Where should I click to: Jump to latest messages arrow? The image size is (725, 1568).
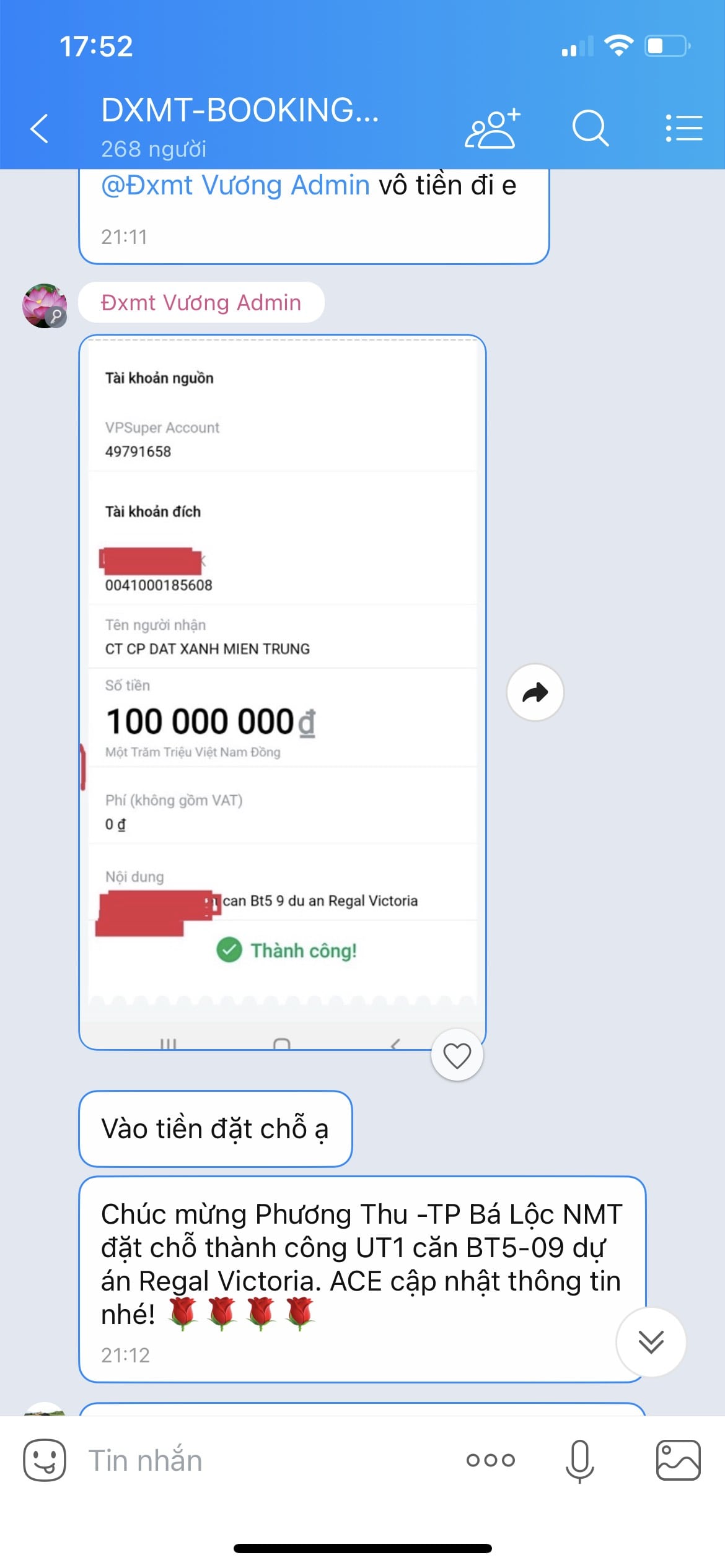pos(651,1342)
